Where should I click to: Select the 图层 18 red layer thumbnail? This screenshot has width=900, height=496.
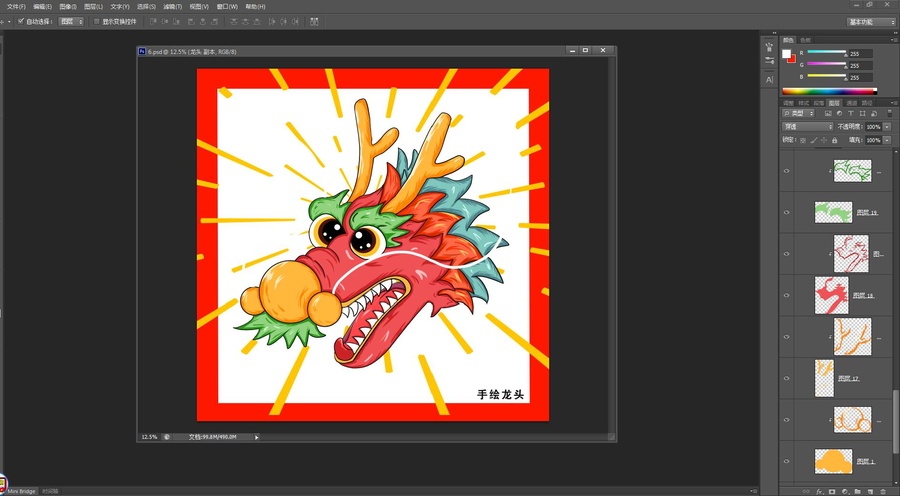pyautogui.click(x=831, y=295)
